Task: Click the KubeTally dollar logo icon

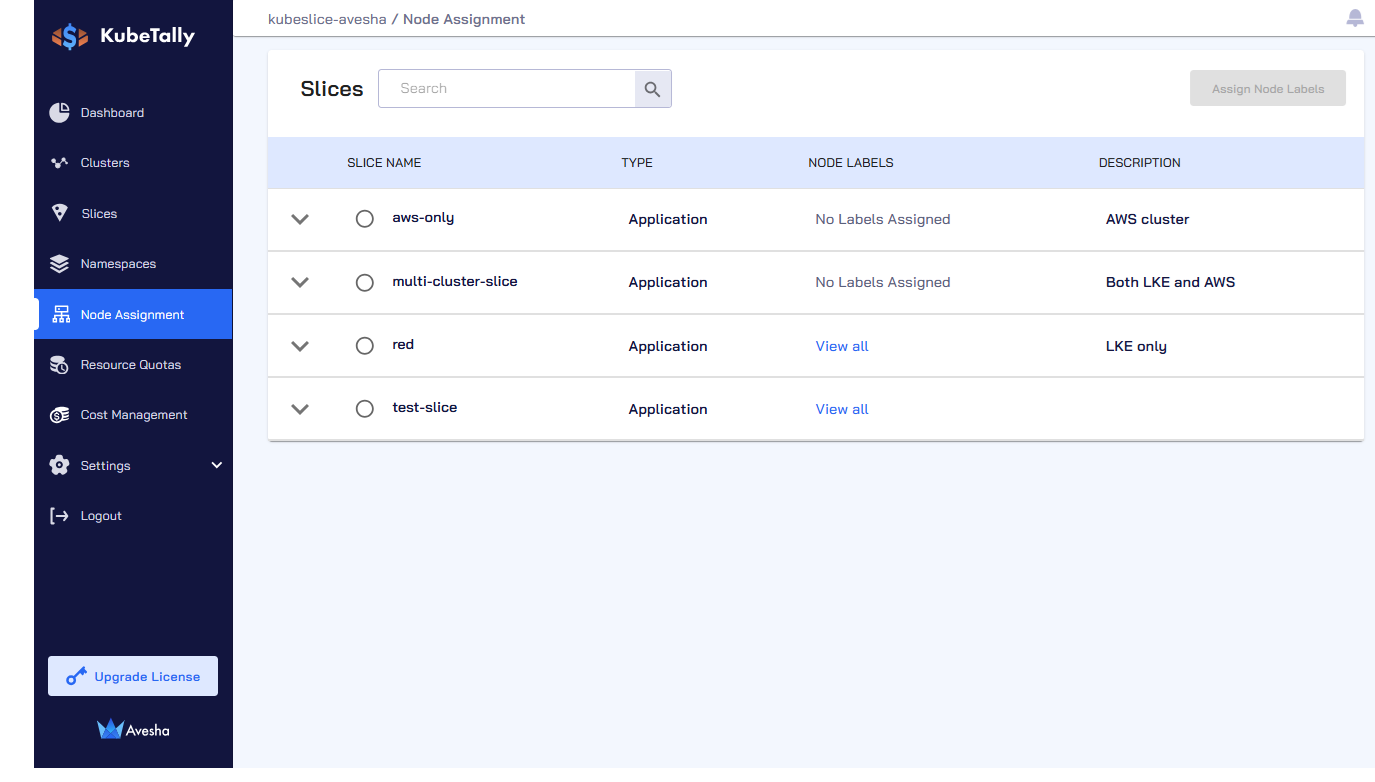Action: (70, 37)
